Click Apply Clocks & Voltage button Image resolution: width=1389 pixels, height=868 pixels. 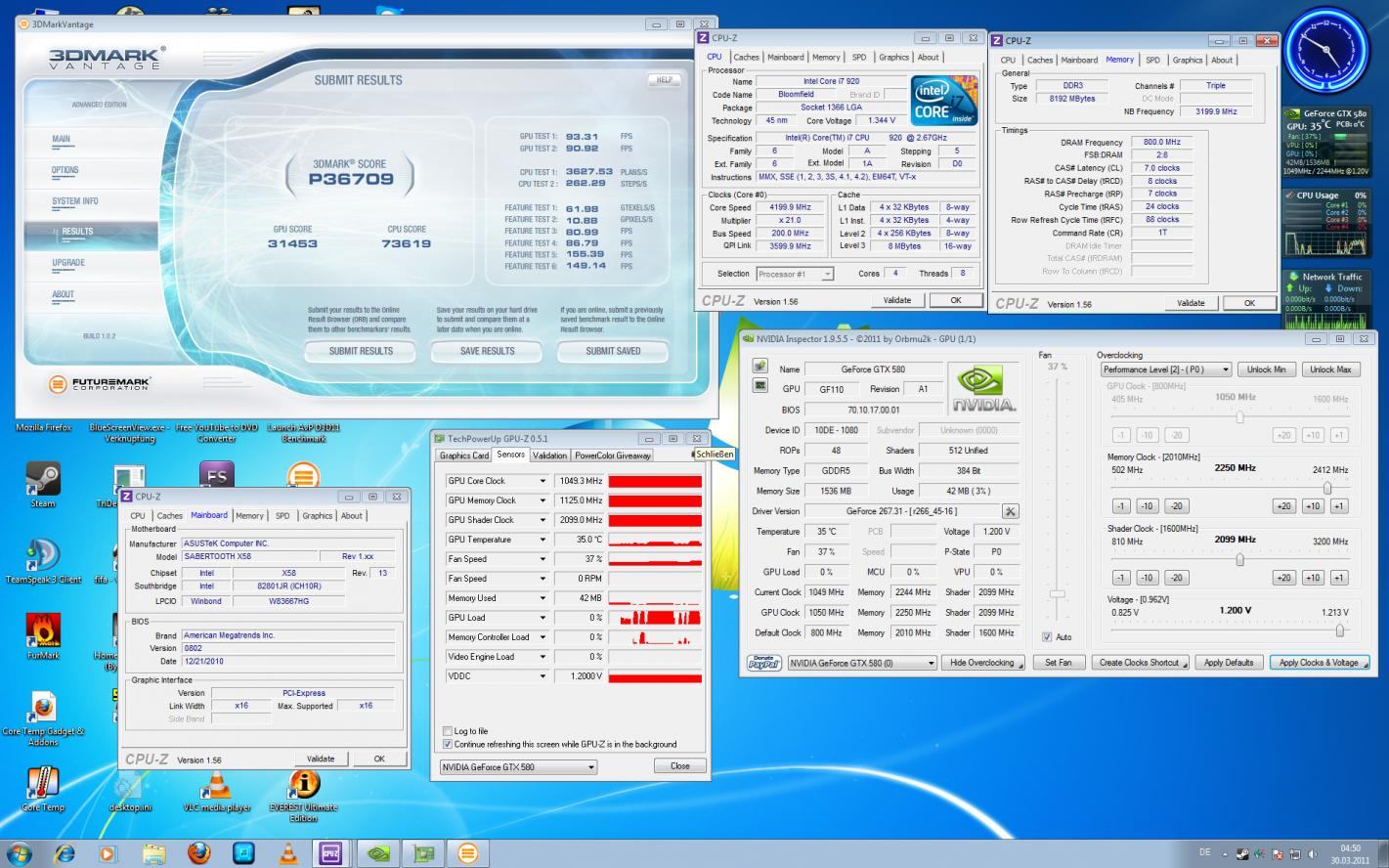pos(1319,663)
